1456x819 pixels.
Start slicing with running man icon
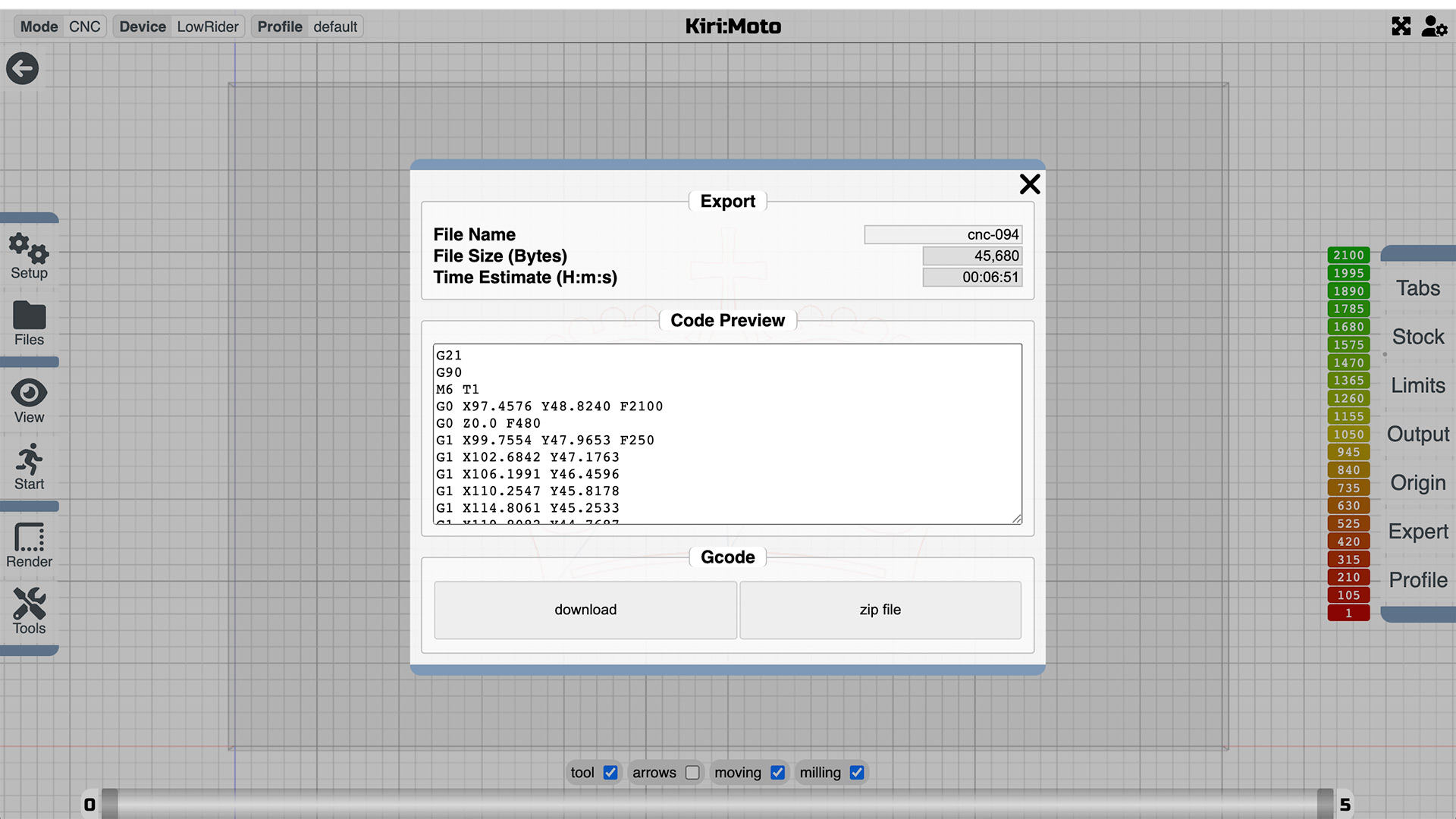(29, 467)
